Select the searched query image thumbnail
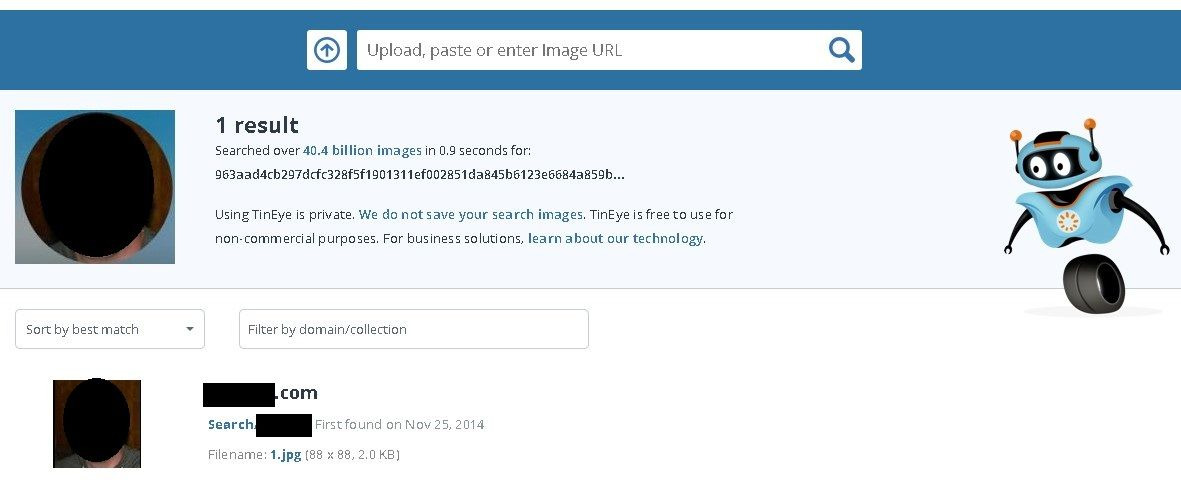This screenshot has height=489, width=1181. (x=95, y=187)
